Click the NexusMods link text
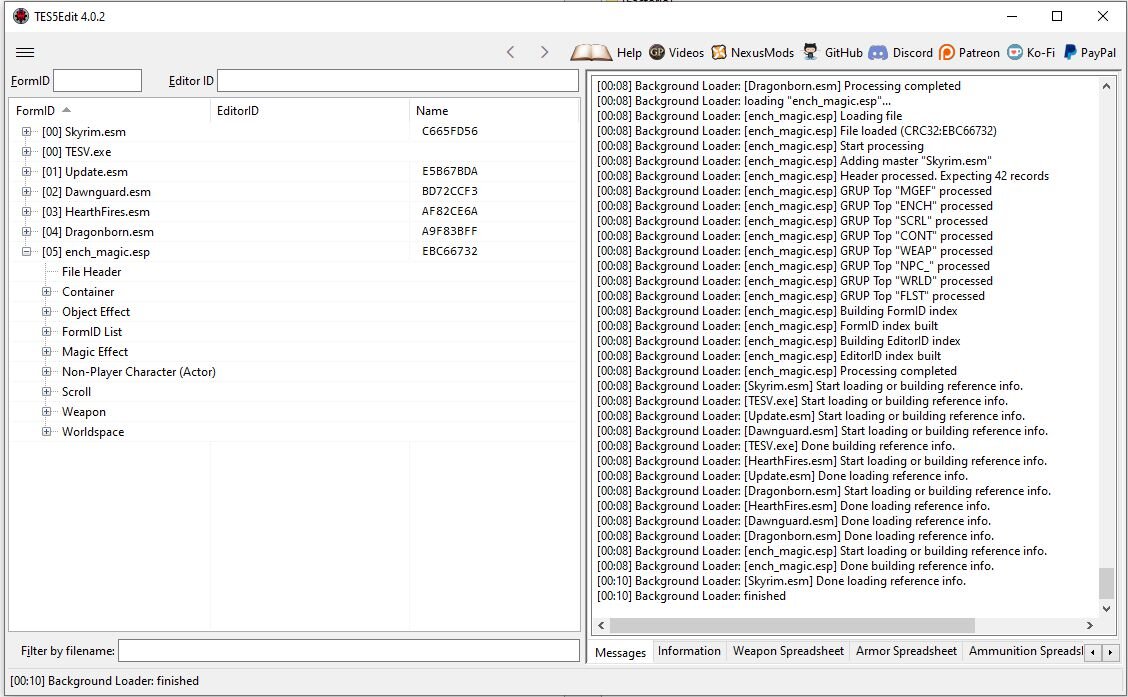 pyautogui.click(x=762, y=53)
